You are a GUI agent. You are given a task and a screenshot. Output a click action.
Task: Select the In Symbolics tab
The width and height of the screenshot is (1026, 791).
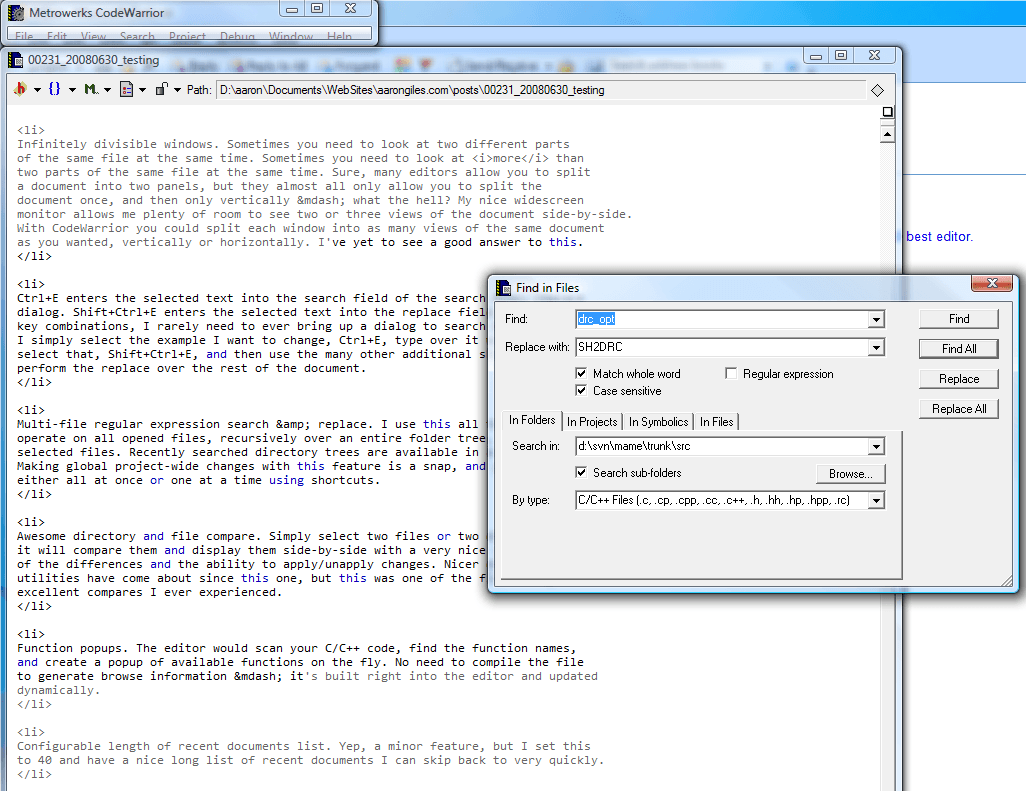point(658,422)
